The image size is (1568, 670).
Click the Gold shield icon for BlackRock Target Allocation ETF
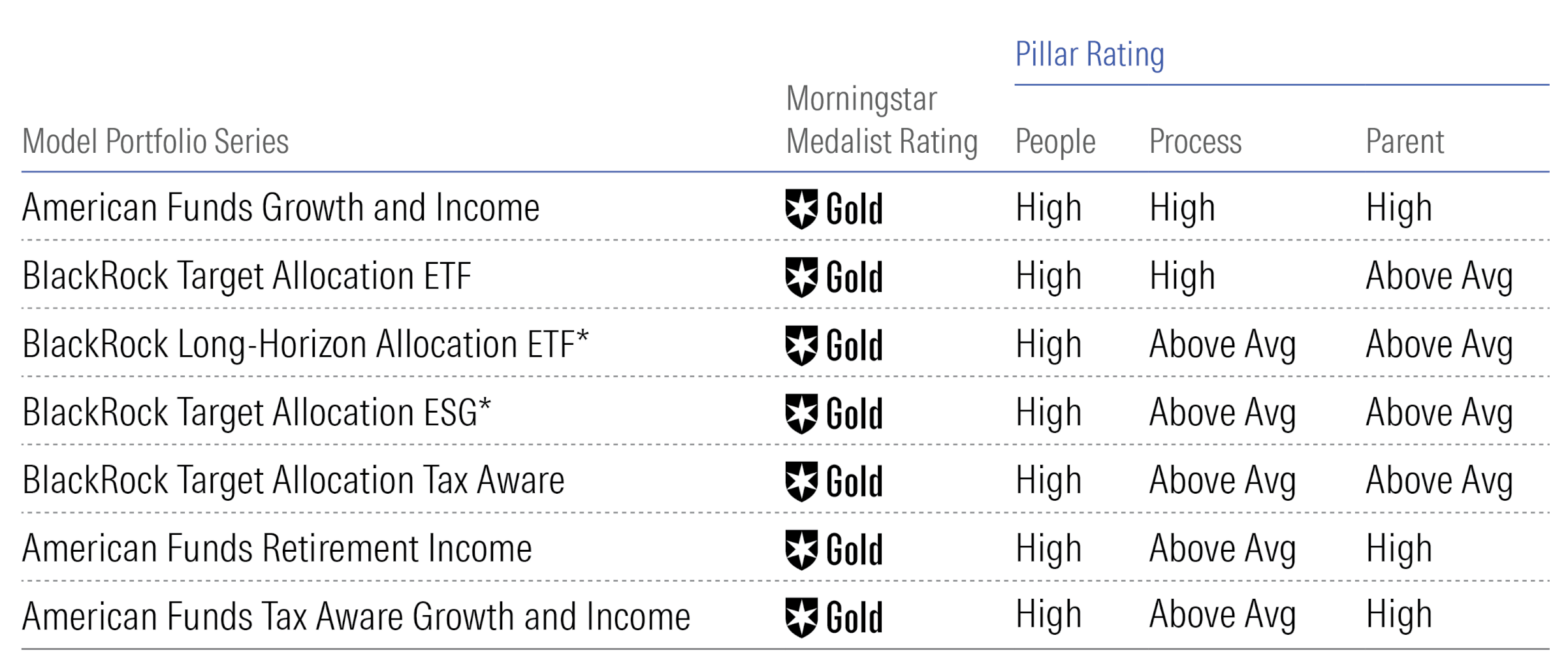click(x=801, y=277)
